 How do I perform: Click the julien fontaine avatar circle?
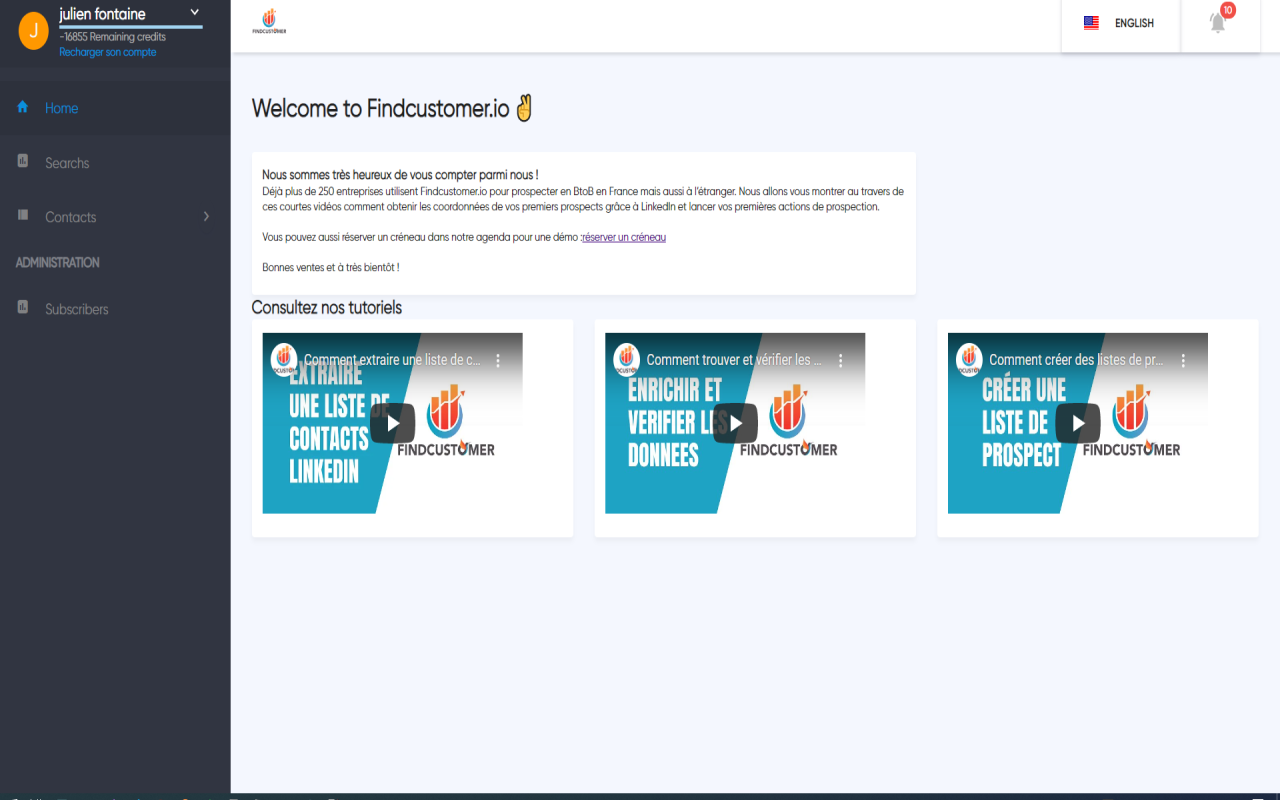(x=33, y=30)
